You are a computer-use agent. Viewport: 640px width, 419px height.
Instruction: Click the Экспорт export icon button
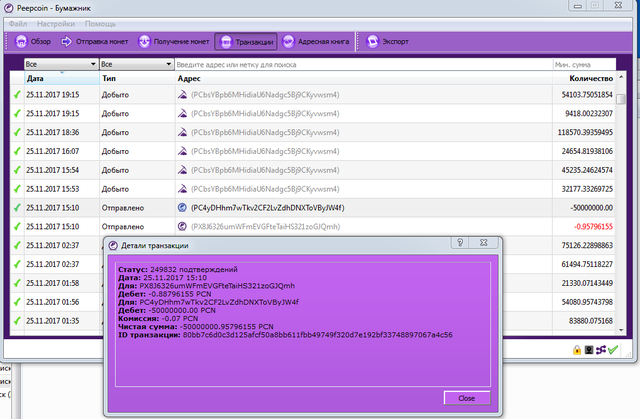click(x=387, y=42)
